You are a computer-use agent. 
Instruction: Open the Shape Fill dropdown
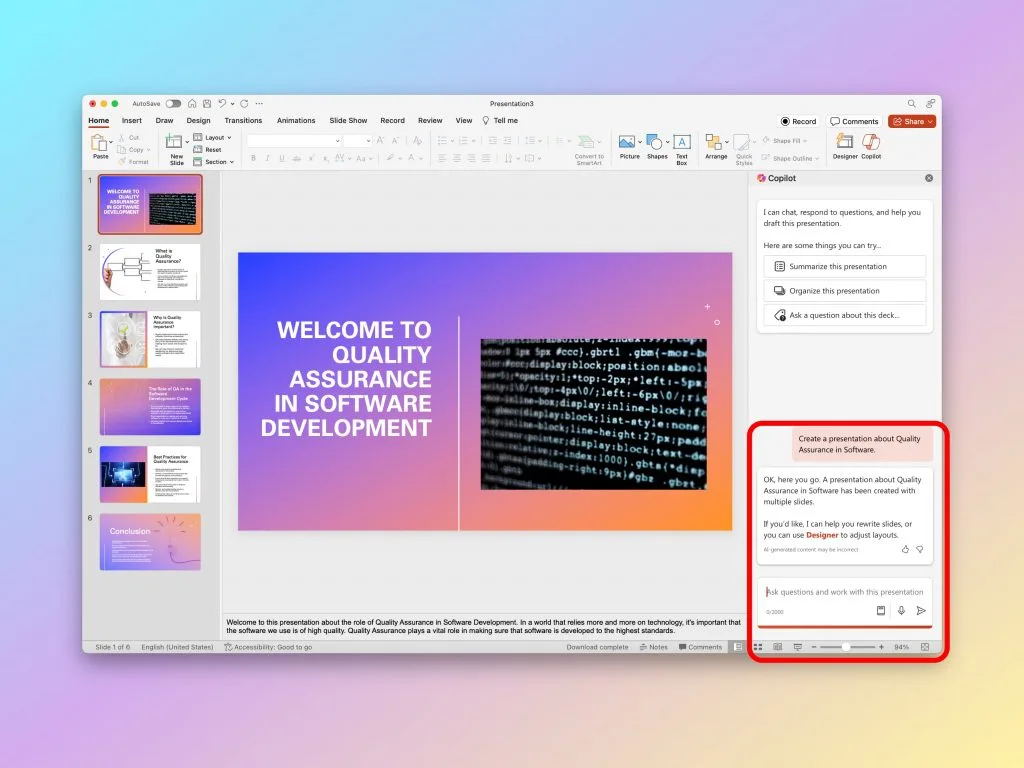784,141
